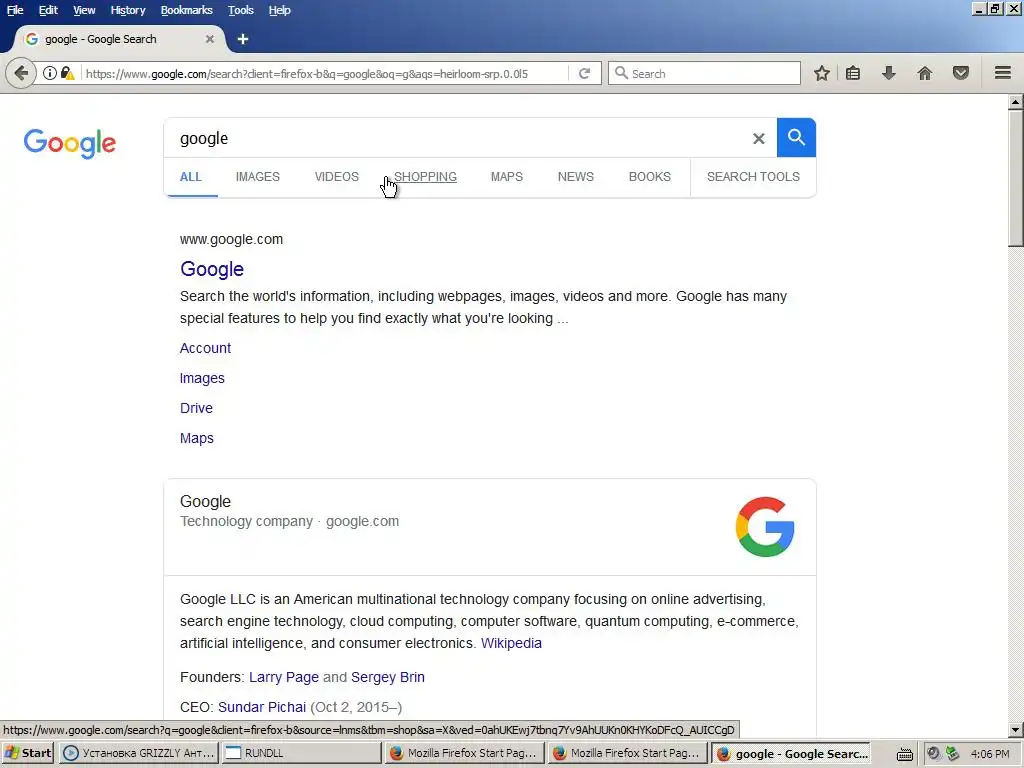Open the Account sitelink
The image size is (1024, 768).
[x=206, y=348]
